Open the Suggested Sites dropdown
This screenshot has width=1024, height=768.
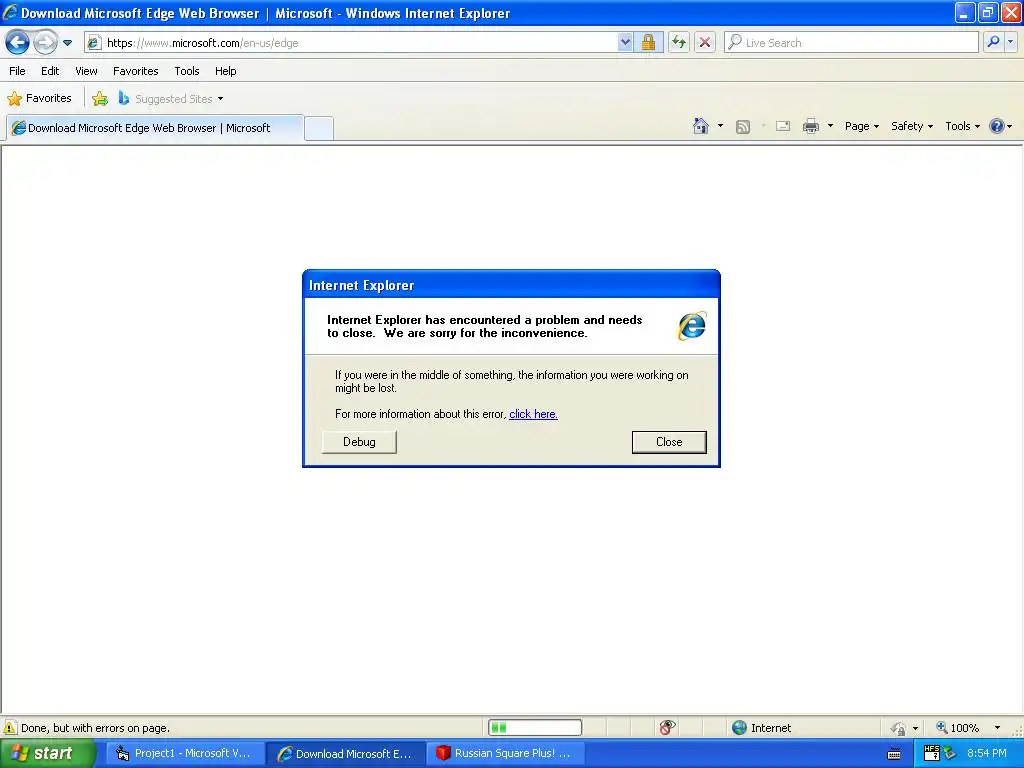171,99
